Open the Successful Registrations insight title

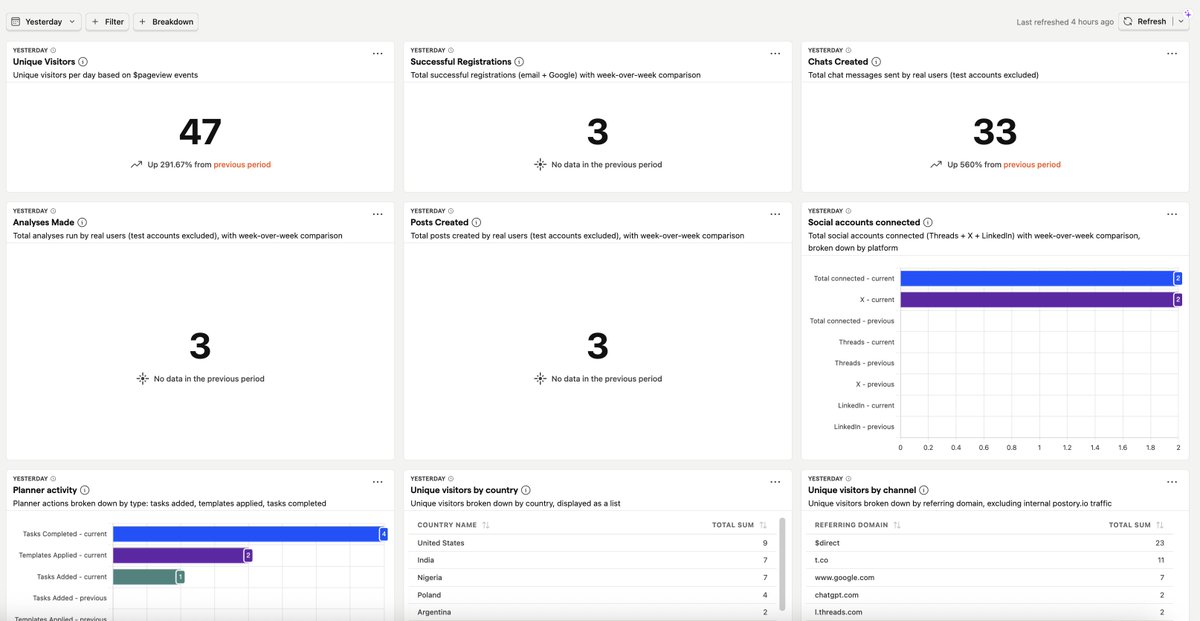click(x=460, y=62)
